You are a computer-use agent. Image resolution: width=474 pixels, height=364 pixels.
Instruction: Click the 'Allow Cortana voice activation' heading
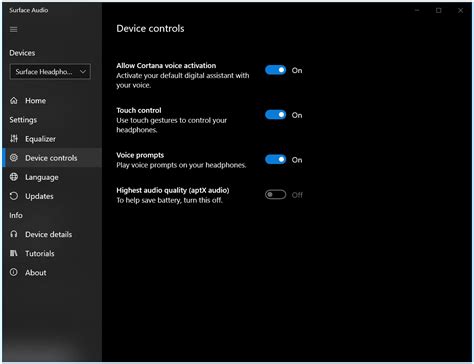(166, 65)
